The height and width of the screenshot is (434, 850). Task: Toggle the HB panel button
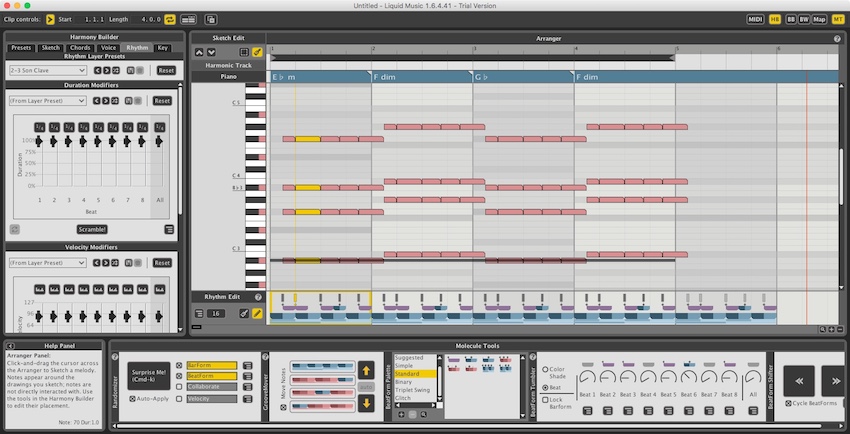coord(775,20)
